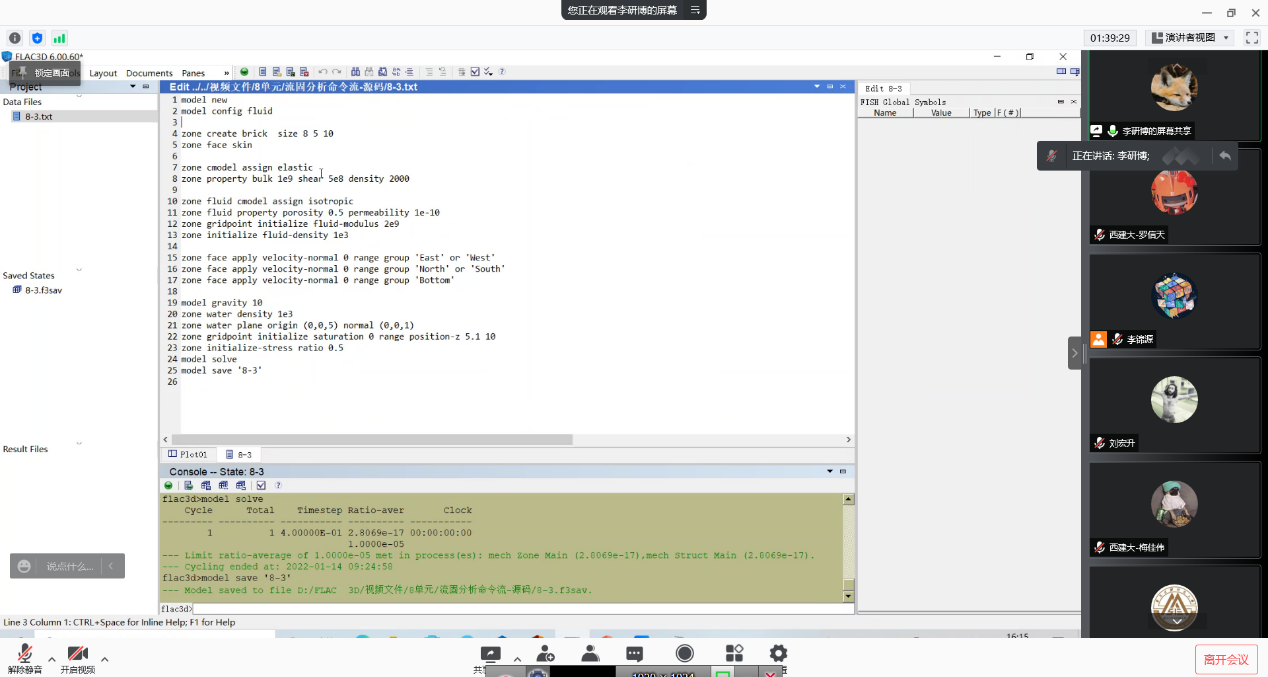Select 8-3.f3sav in Saved States
Image resolution: width=1268 pixels, height=677 pixels.
click(x=43, y=290)
